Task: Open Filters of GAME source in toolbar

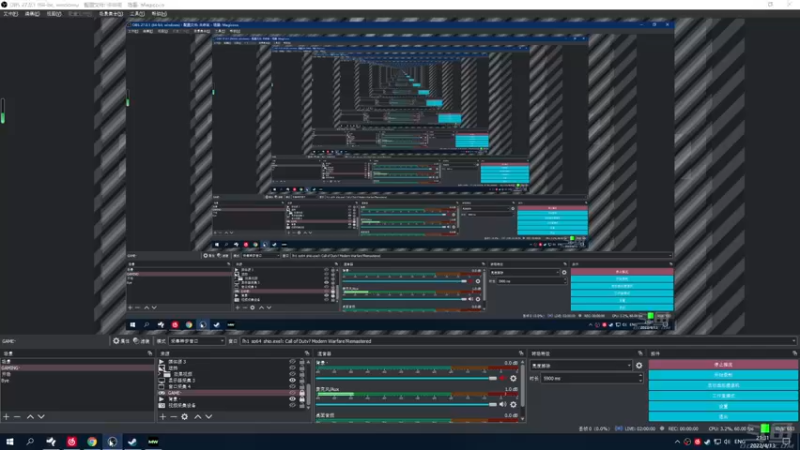Action: pos(142,341)
